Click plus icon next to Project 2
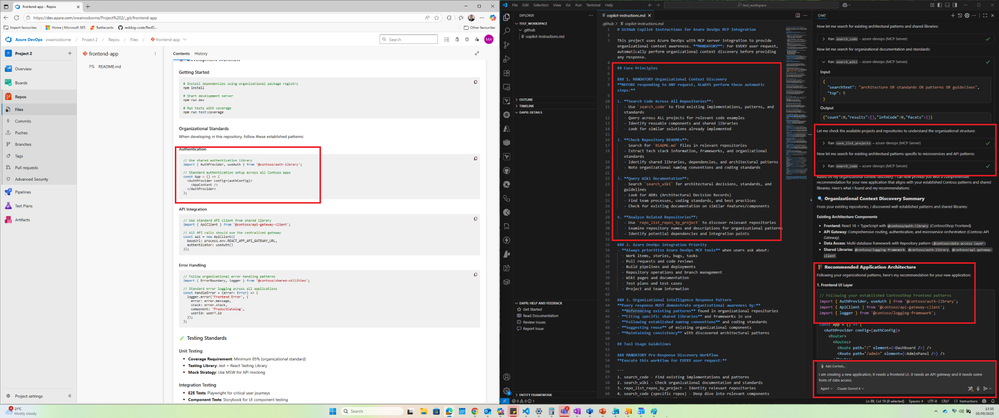The width and height of the screenshot is (999, 418). (69, 53)
